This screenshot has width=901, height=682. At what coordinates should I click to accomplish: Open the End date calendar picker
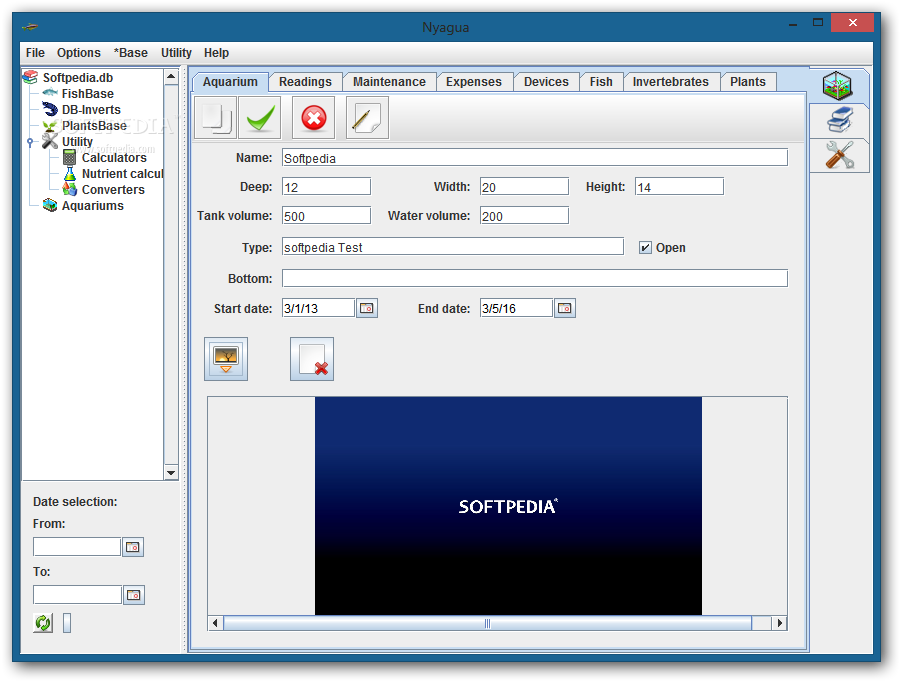[565, 309]
